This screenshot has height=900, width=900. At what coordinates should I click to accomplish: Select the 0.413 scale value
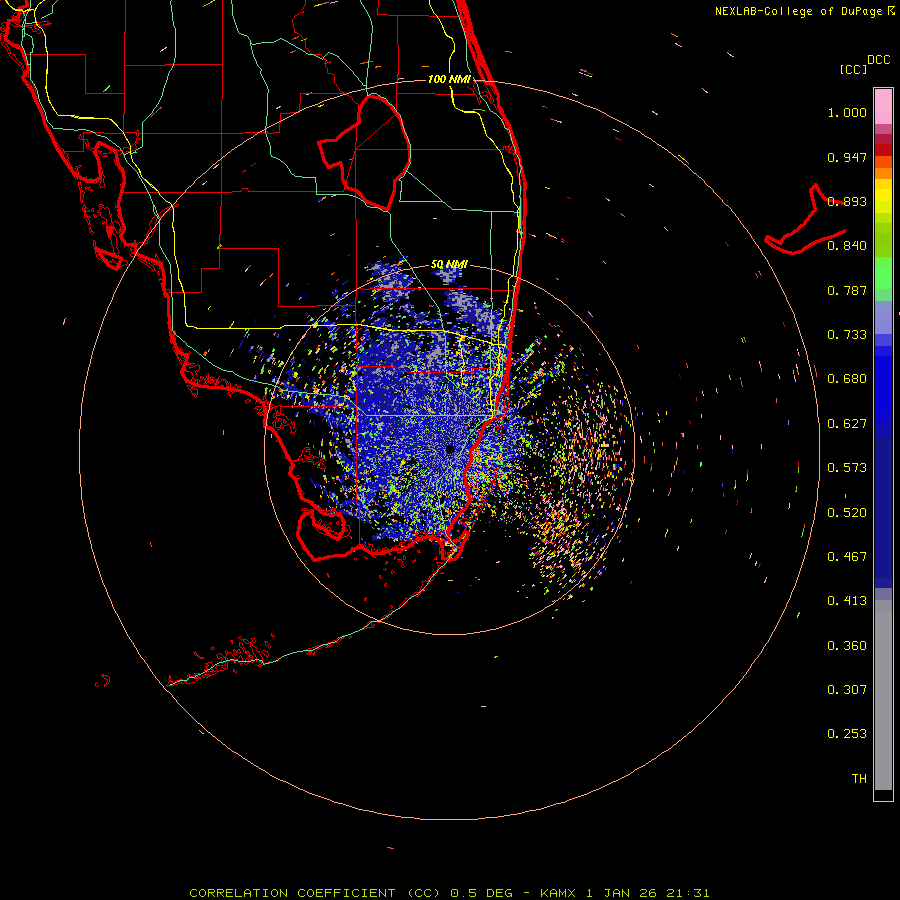click(847, 601)
